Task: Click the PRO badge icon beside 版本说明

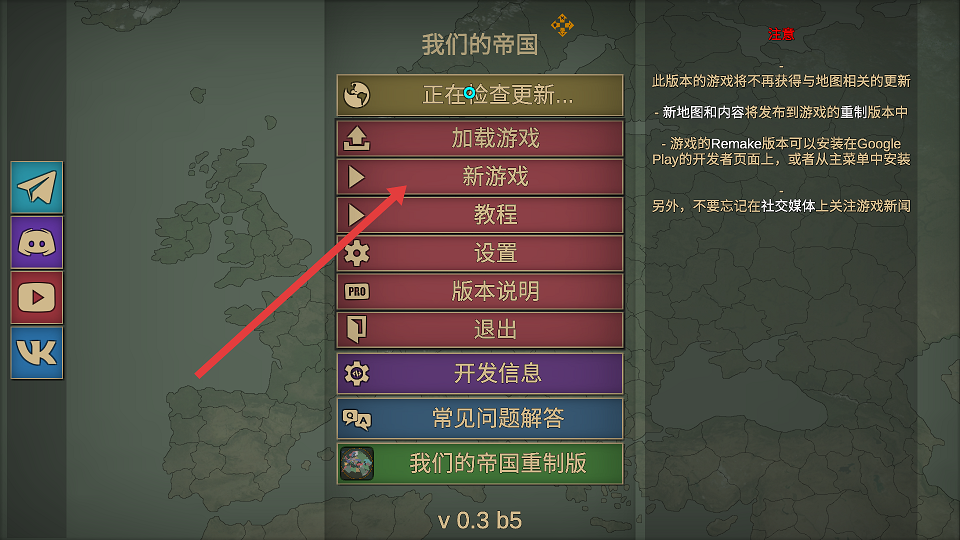Action: (356, 291)
